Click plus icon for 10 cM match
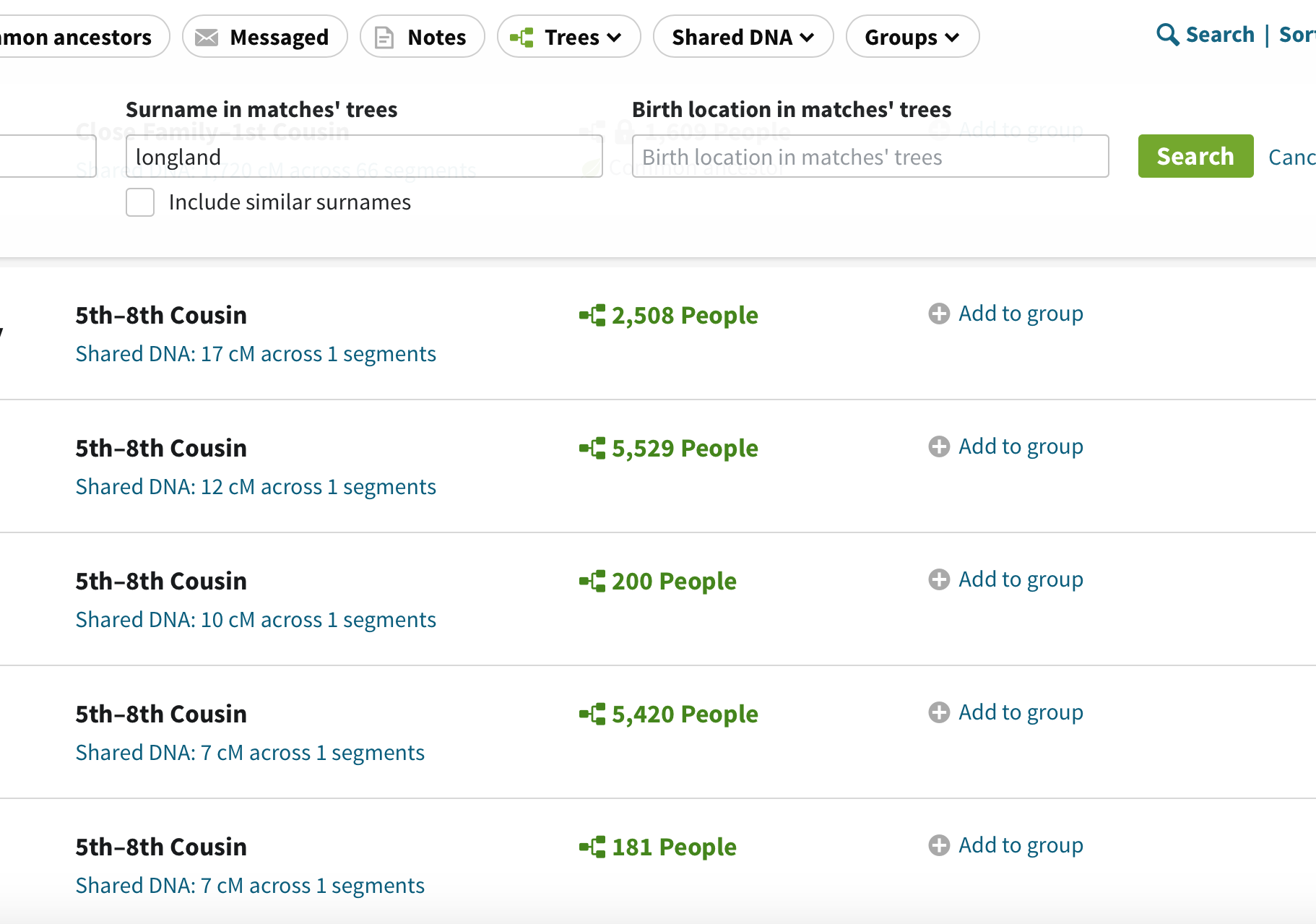1316x924 pixels. (x=939, y=579)
